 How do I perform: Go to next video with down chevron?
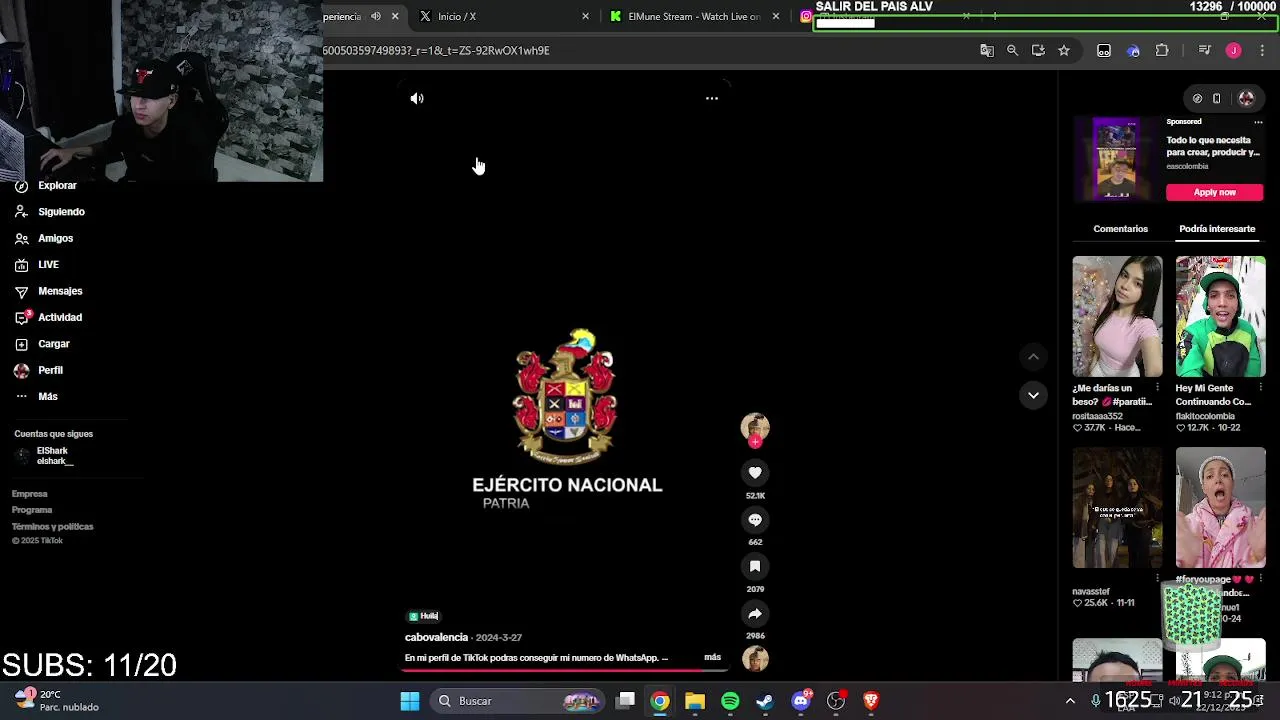tap(1033, 395)
